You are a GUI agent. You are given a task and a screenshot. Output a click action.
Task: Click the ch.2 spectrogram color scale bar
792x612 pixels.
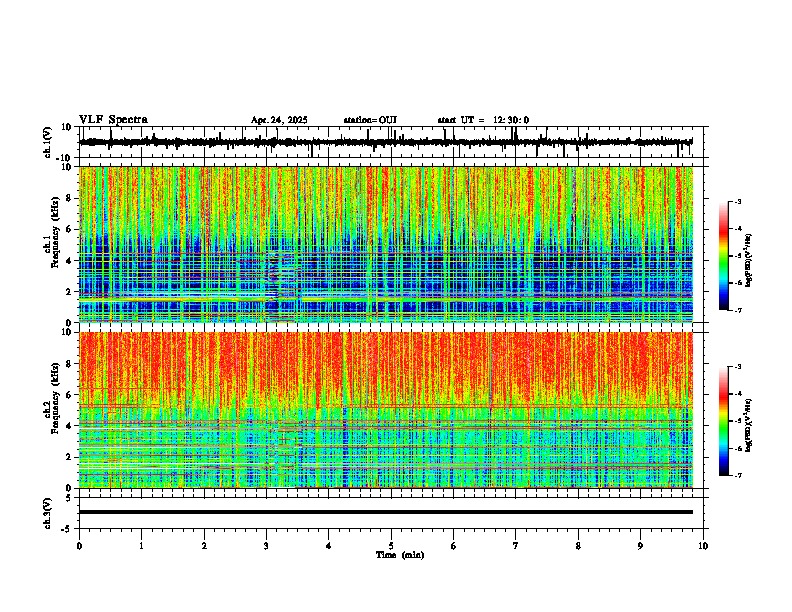coord(724,421)
